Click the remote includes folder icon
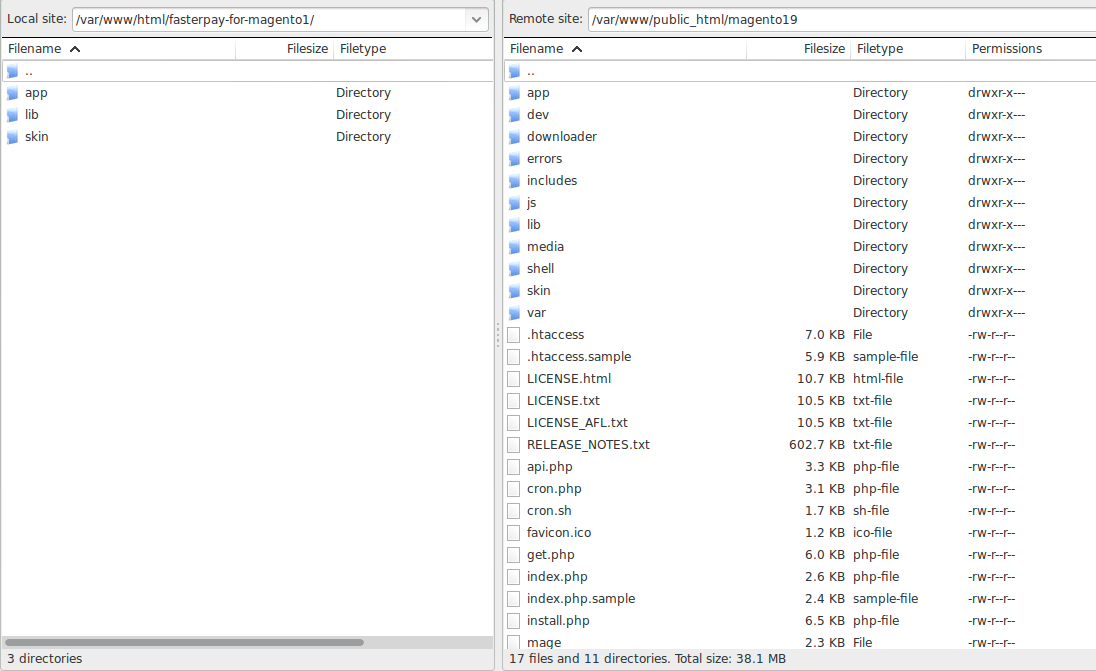This screenshot has height=671, width=1096. coord(514,181)
